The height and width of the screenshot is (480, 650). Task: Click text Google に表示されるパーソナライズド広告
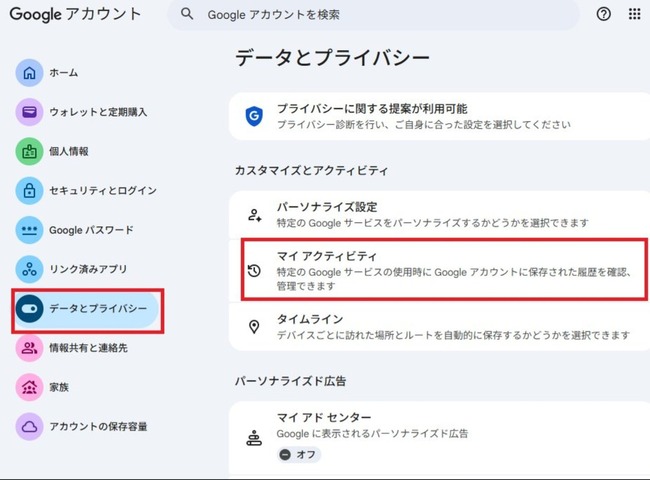pos(372,434)
